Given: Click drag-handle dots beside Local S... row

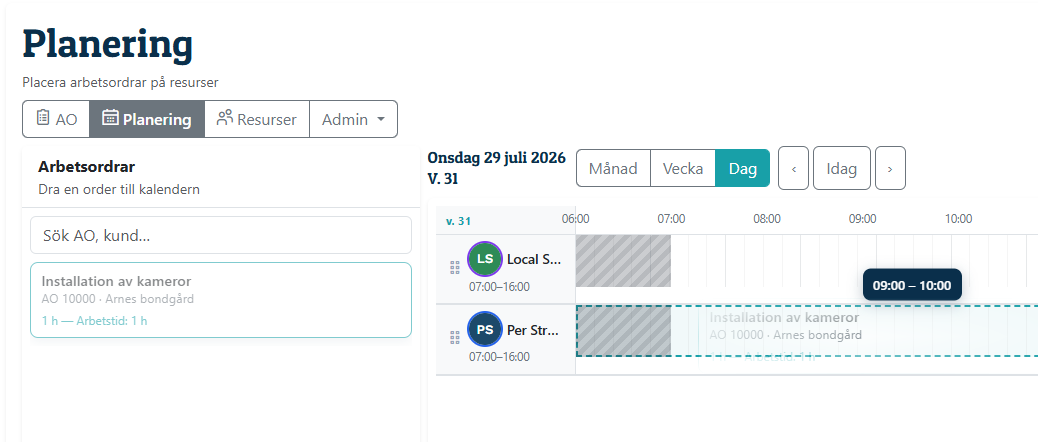Looking at the screenshot, I should point(455,267).
